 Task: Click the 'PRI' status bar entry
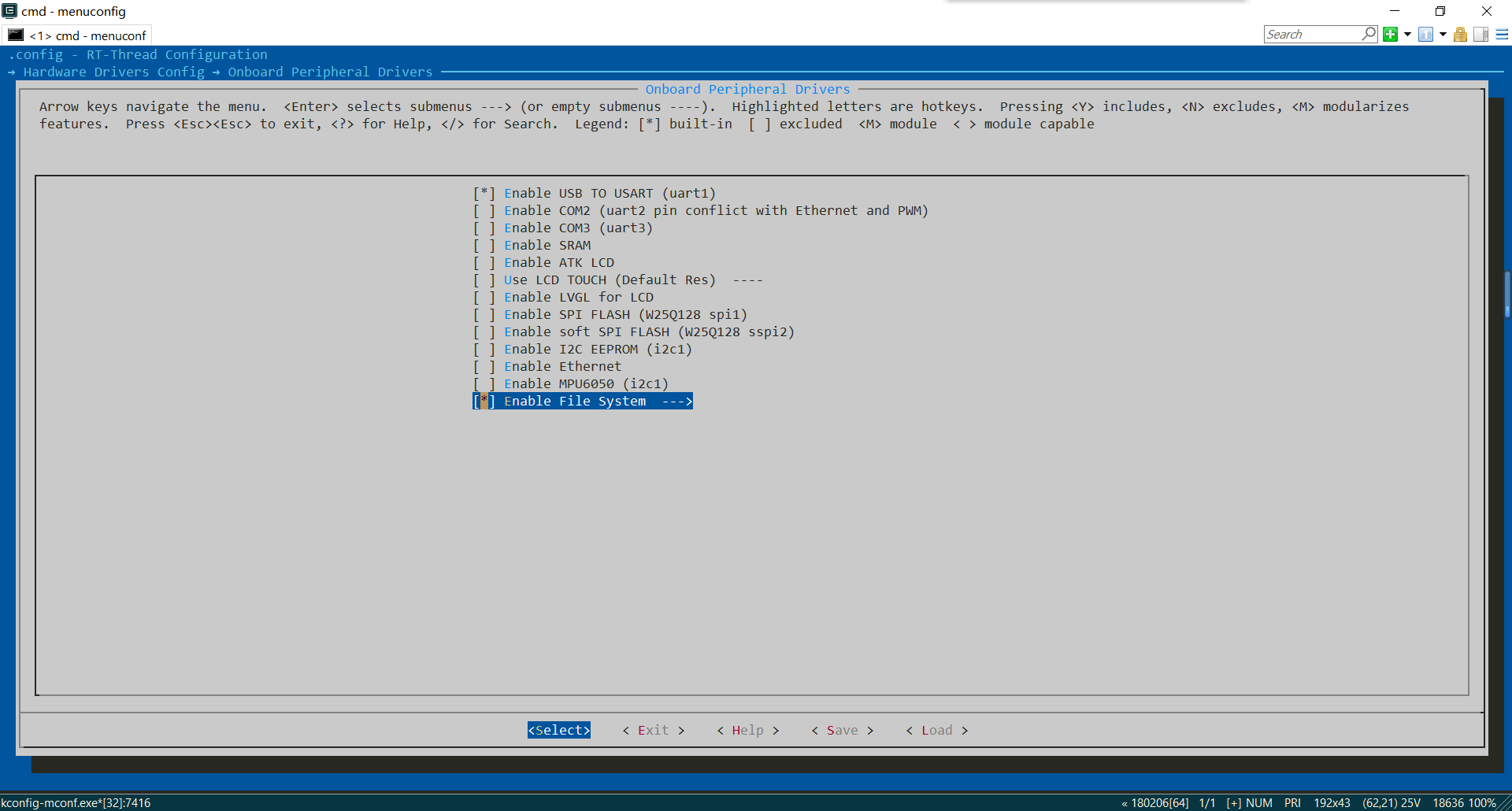tap(1292, 802)
